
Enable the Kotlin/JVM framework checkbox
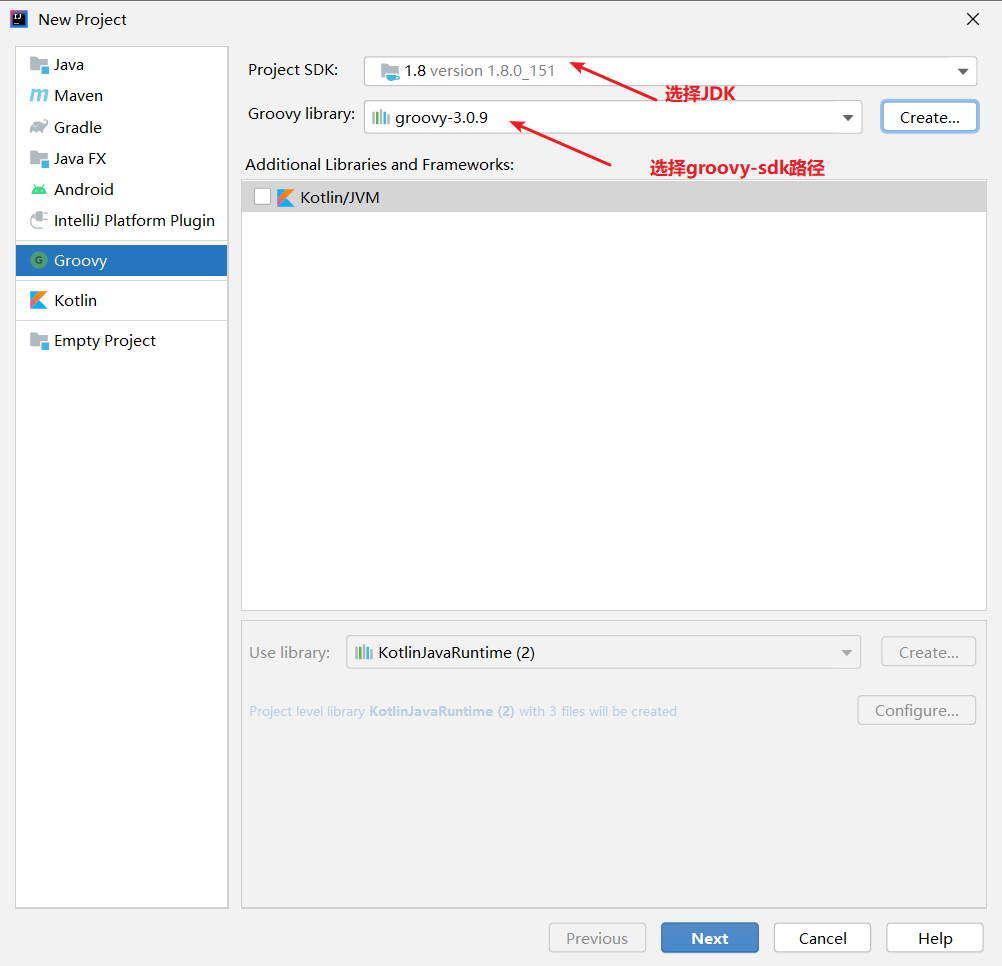click(x=262, y=197)
